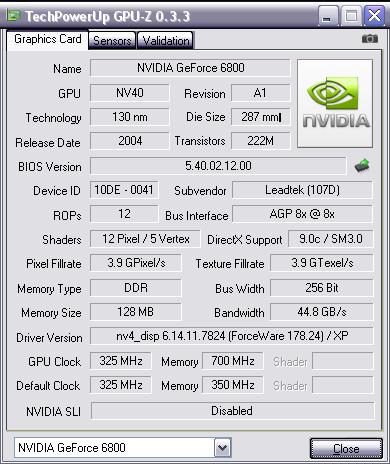Close the window with the X button
Viewport: 390px width, 464px height.
pyautogui.click(x=374, y=16)
